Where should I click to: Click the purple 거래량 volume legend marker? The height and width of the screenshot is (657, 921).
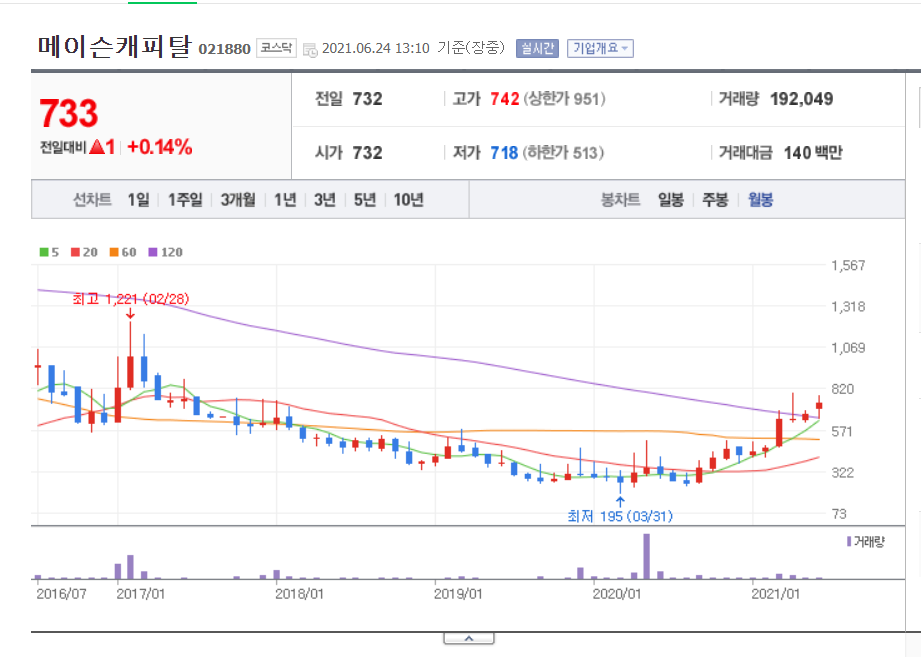coord(849,541)
